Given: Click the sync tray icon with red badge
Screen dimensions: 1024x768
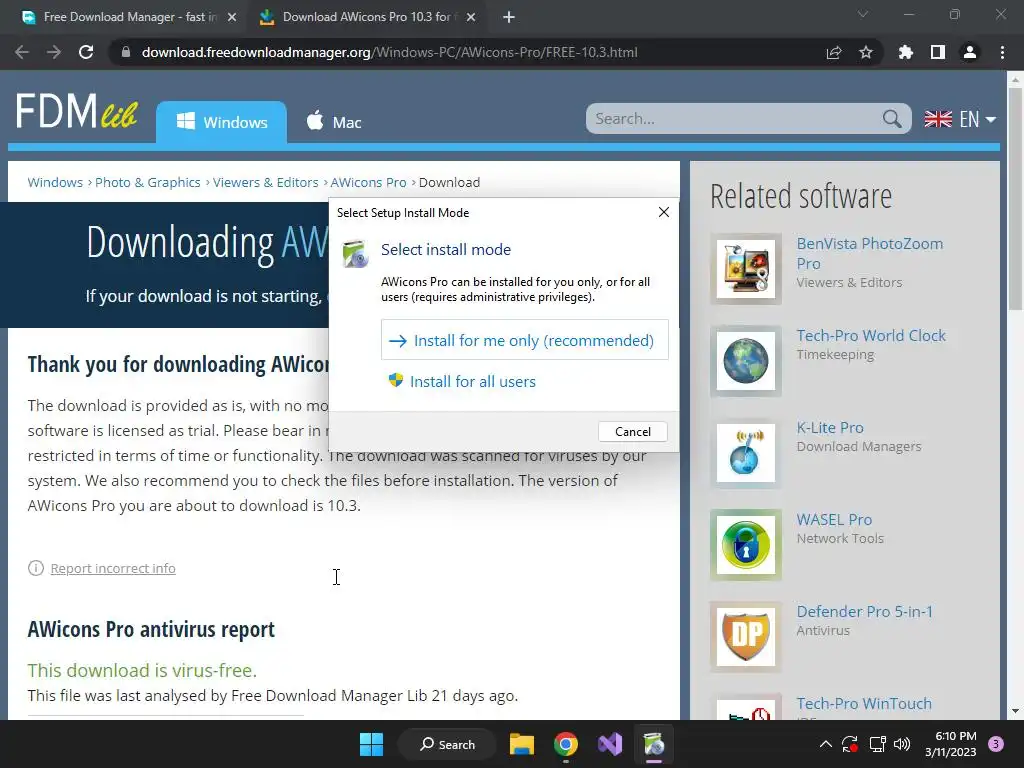Looking at the screenshot, I should pyautogui.click(x=850, y=744).
